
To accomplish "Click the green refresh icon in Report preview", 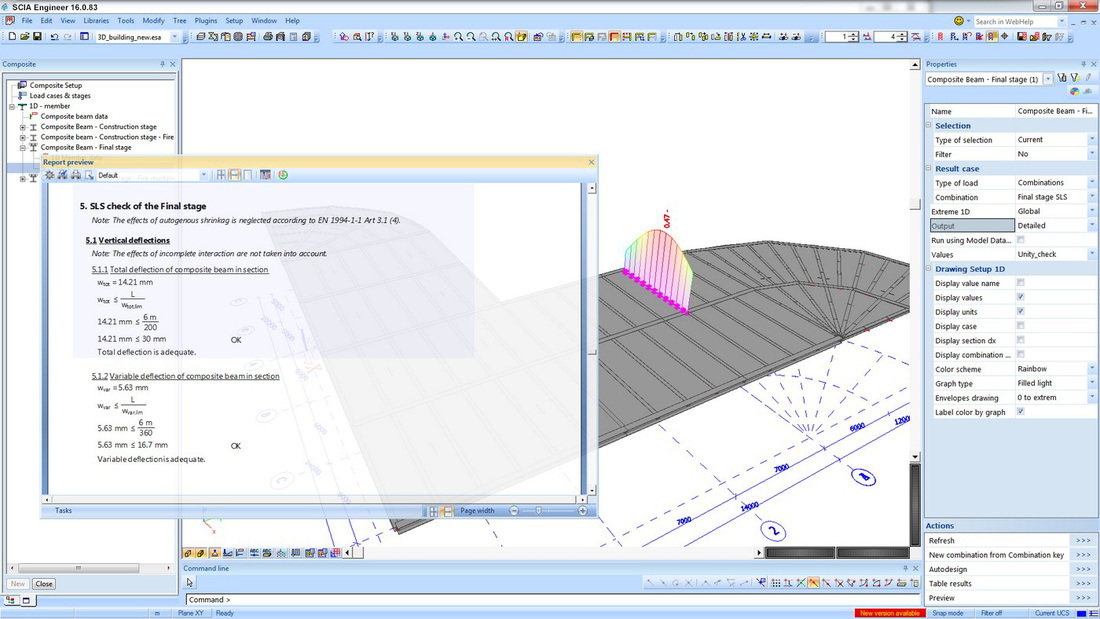I will coord(283,175).
